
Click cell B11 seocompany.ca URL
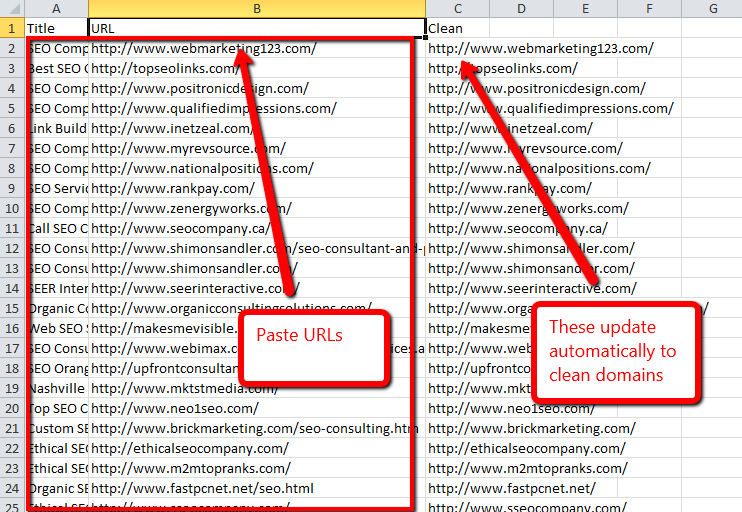coord(257,229)
